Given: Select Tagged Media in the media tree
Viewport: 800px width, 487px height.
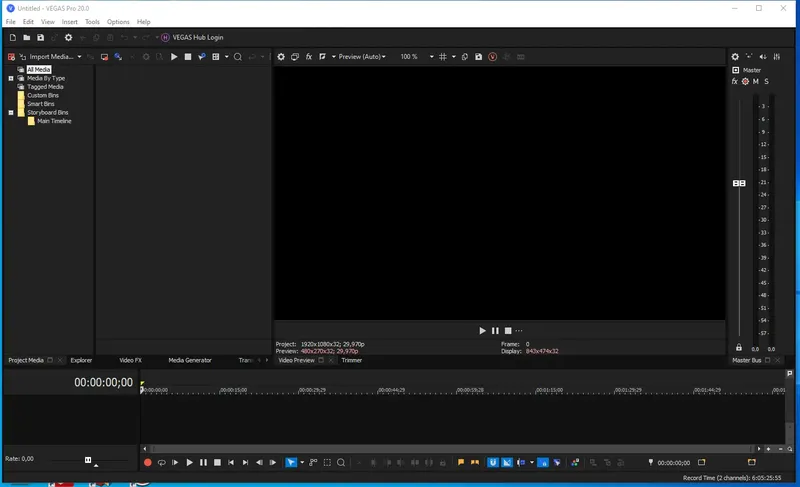Looking at the screenshot, I should 45,87.
